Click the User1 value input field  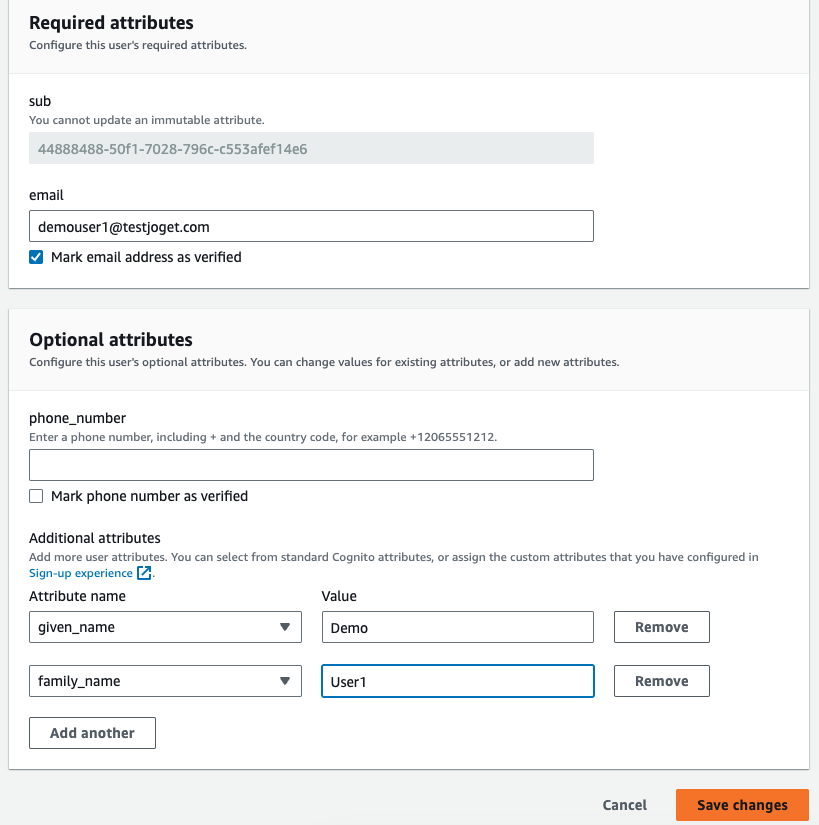pyautogui.click(x=457, y=682)
